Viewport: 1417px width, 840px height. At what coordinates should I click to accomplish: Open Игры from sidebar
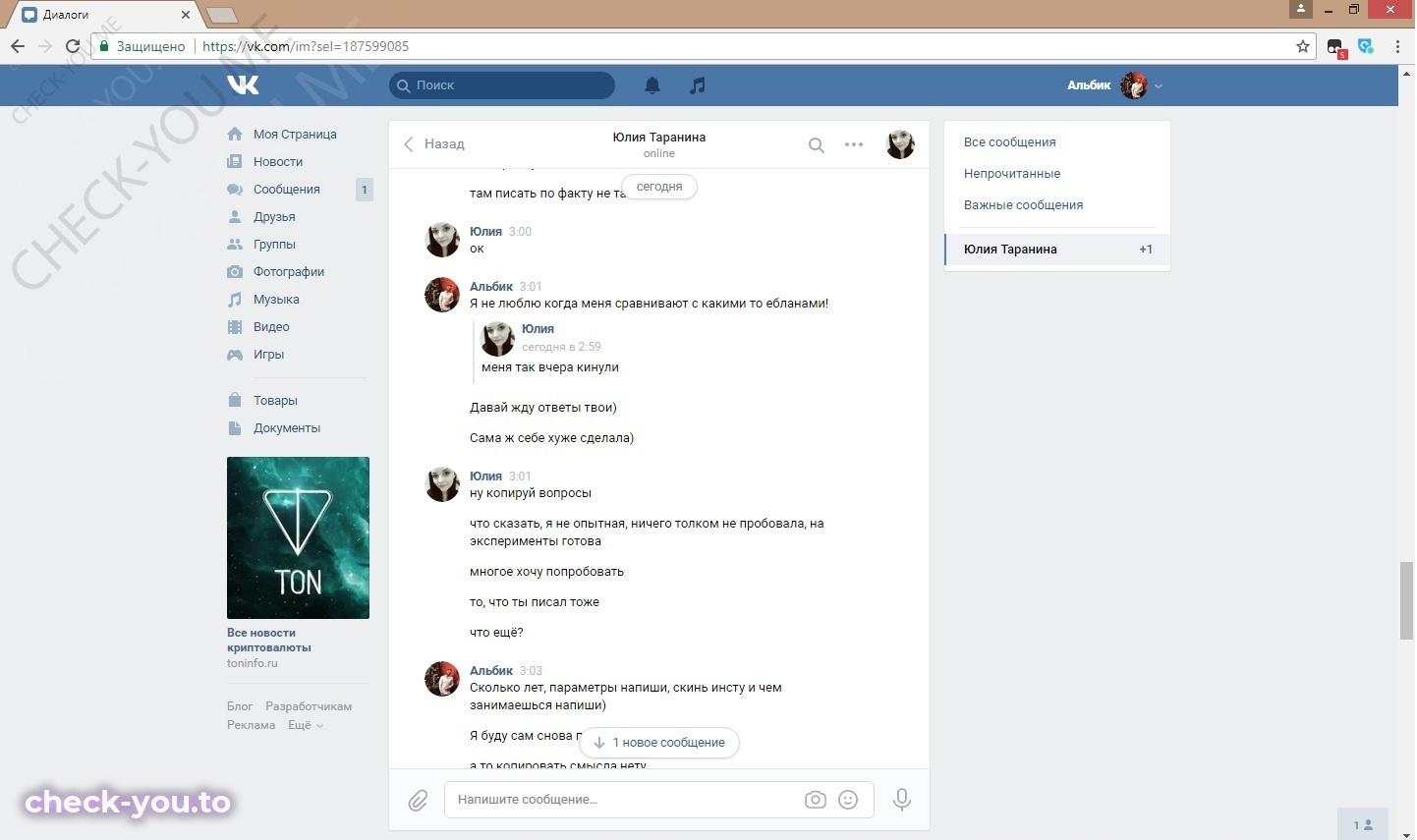point(268,355)
